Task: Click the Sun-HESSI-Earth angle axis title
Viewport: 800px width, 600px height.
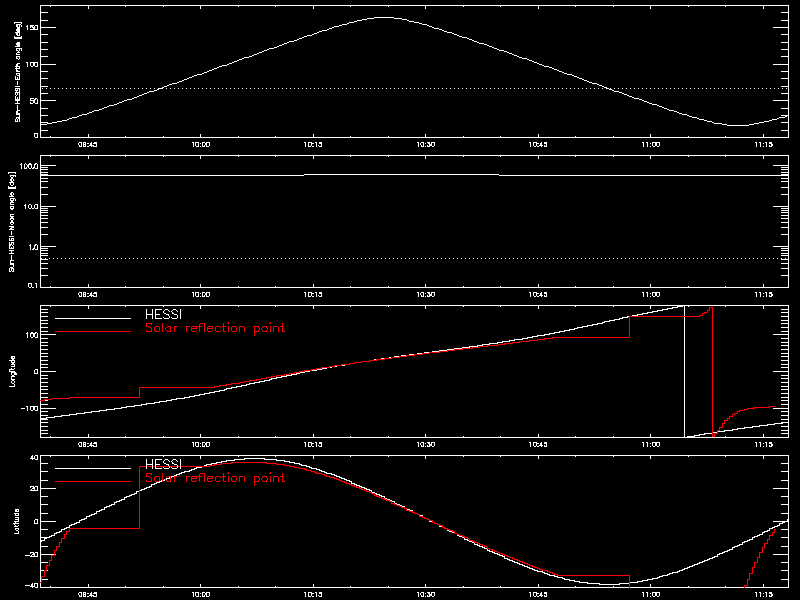Action: [x=18, y=72]
